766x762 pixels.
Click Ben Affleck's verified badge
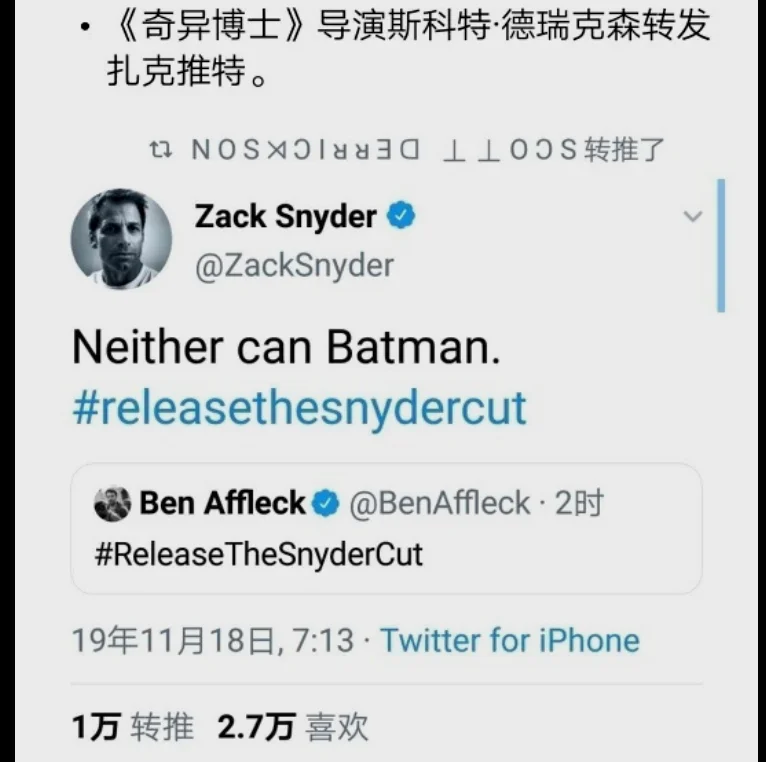[326, 504]
